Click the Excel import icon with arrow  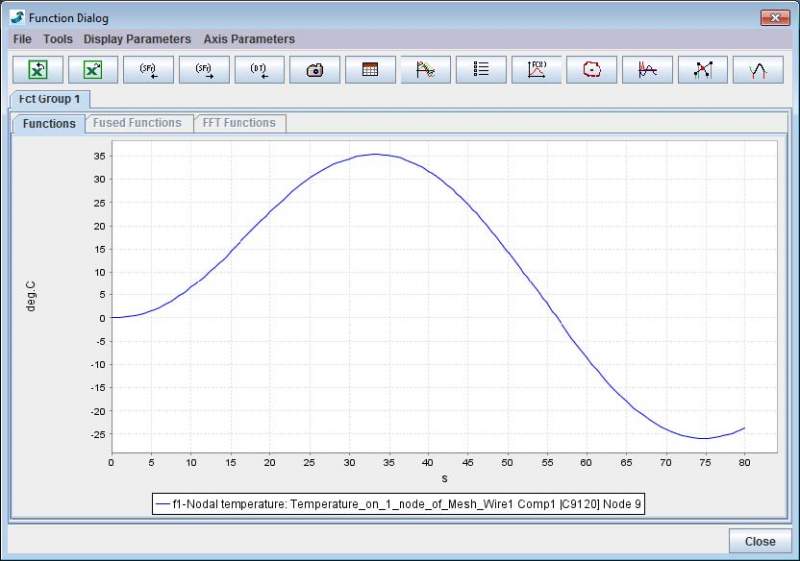(38, 69)
